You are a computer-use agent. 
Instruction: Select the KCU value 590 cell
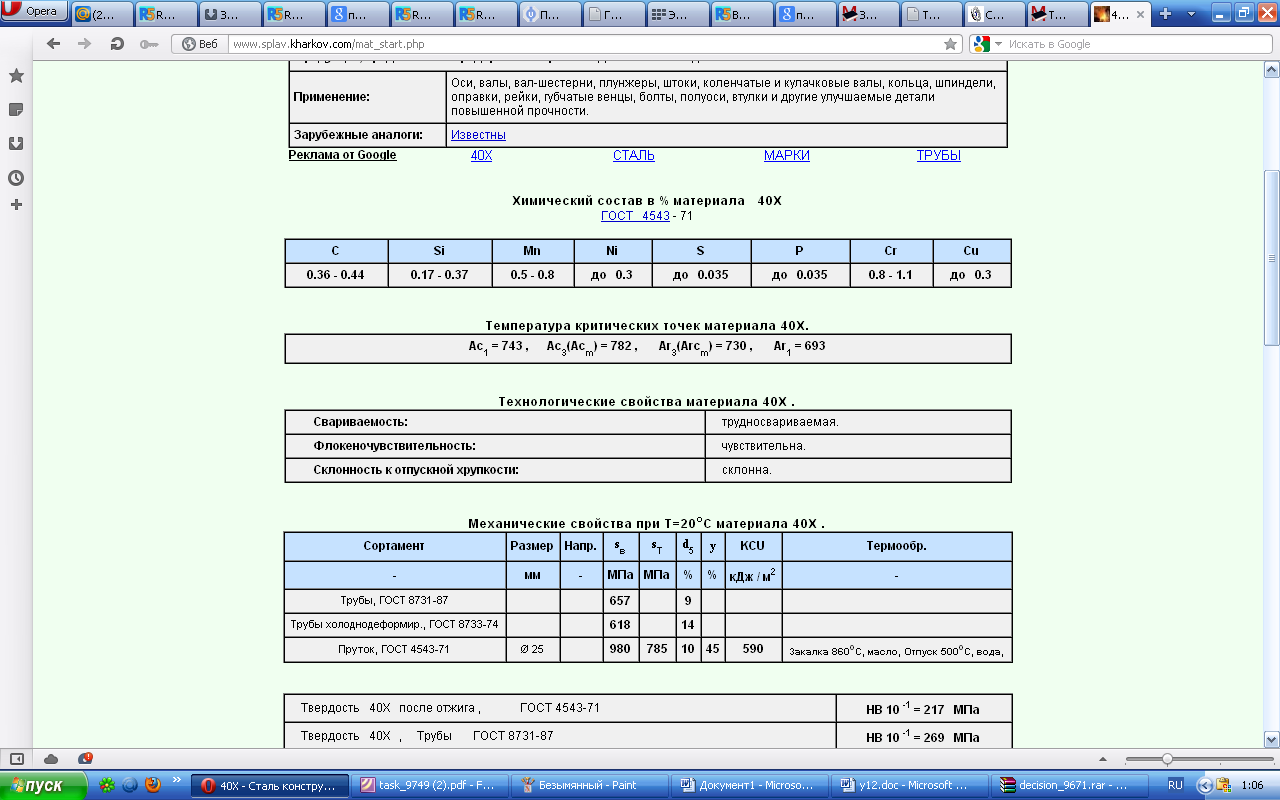pyautogui.click(x=753, y=649)
